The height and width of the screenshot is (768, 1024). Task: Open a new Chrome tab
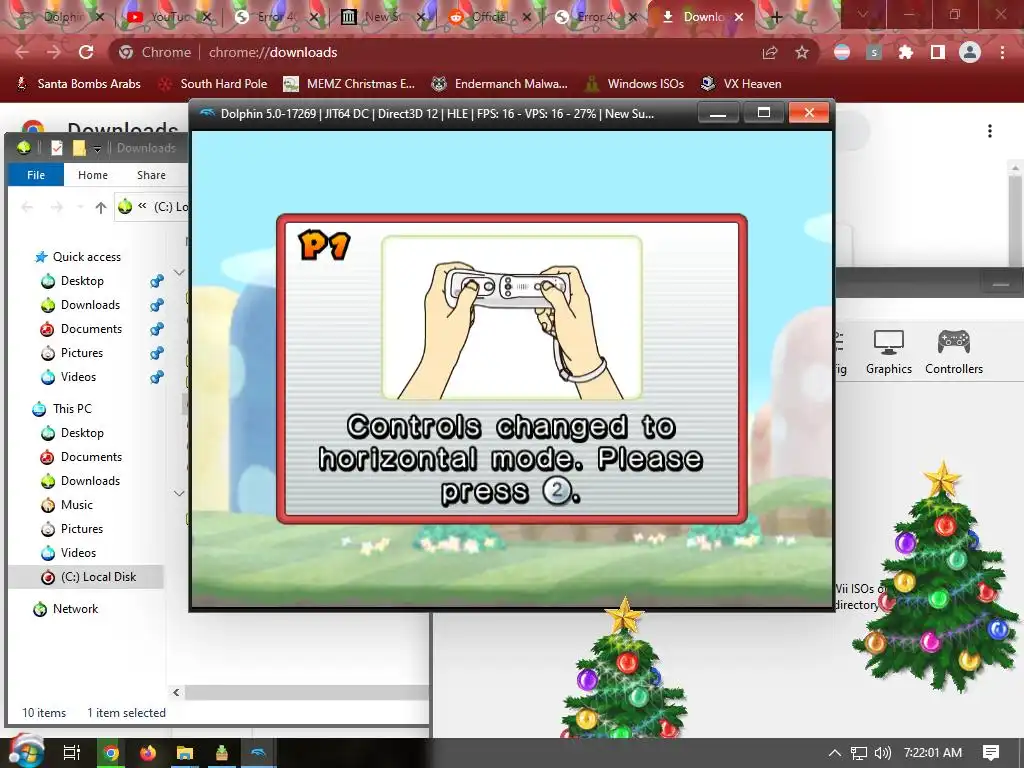(776, 17)
